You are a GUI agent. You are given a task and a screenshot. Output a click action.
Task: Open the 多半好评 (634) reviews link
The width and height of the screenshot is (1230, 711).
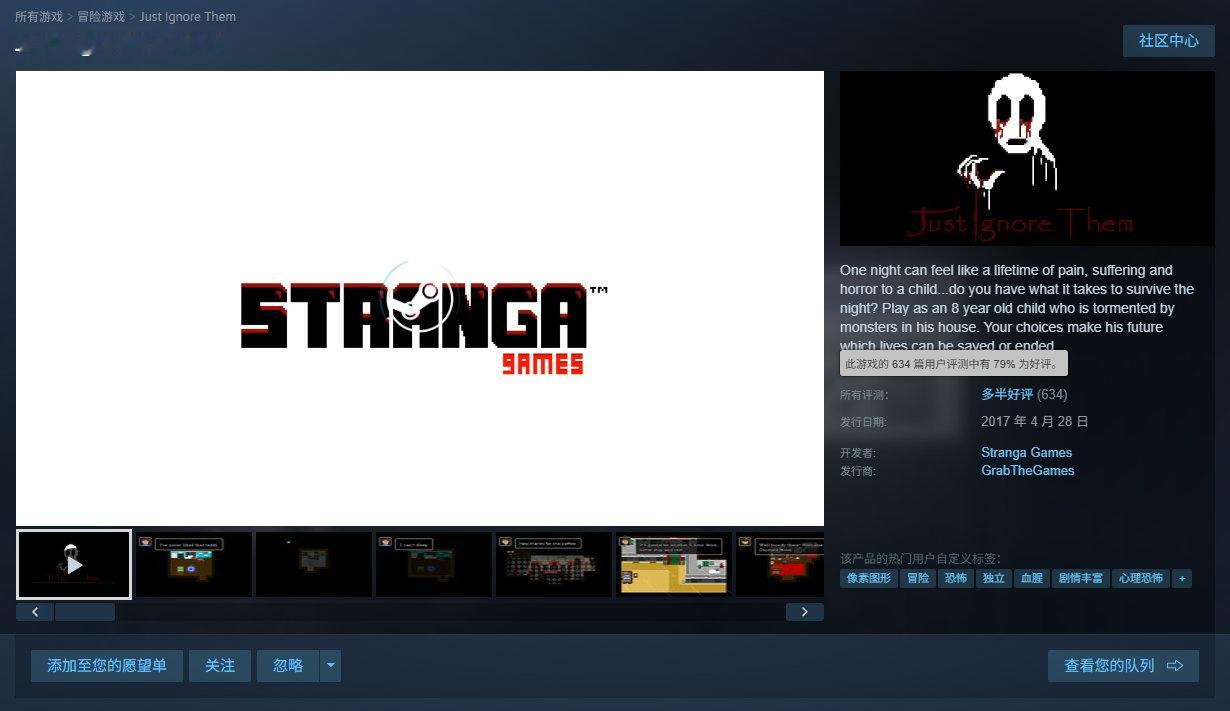1007,394
